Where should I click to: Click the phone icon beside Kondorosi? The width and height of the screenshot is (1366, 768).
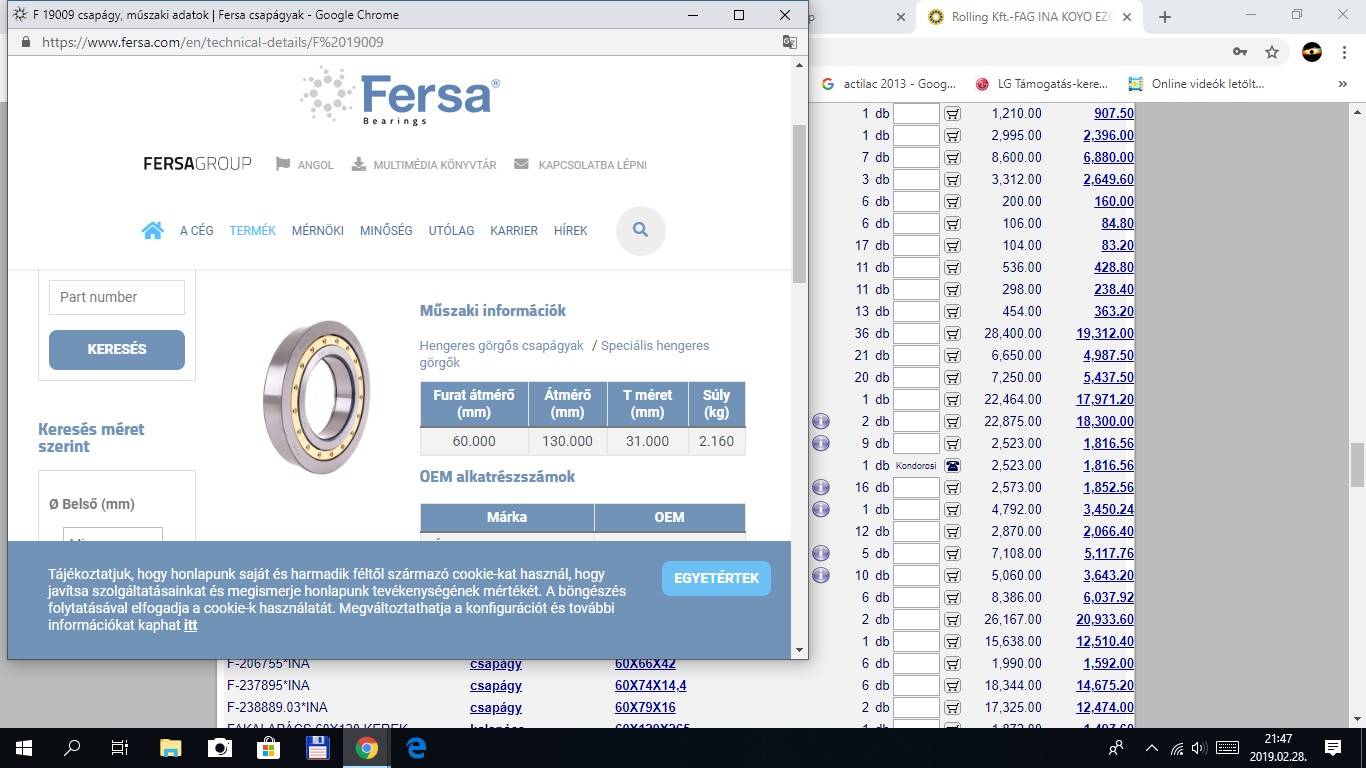(x=952, y=466)
